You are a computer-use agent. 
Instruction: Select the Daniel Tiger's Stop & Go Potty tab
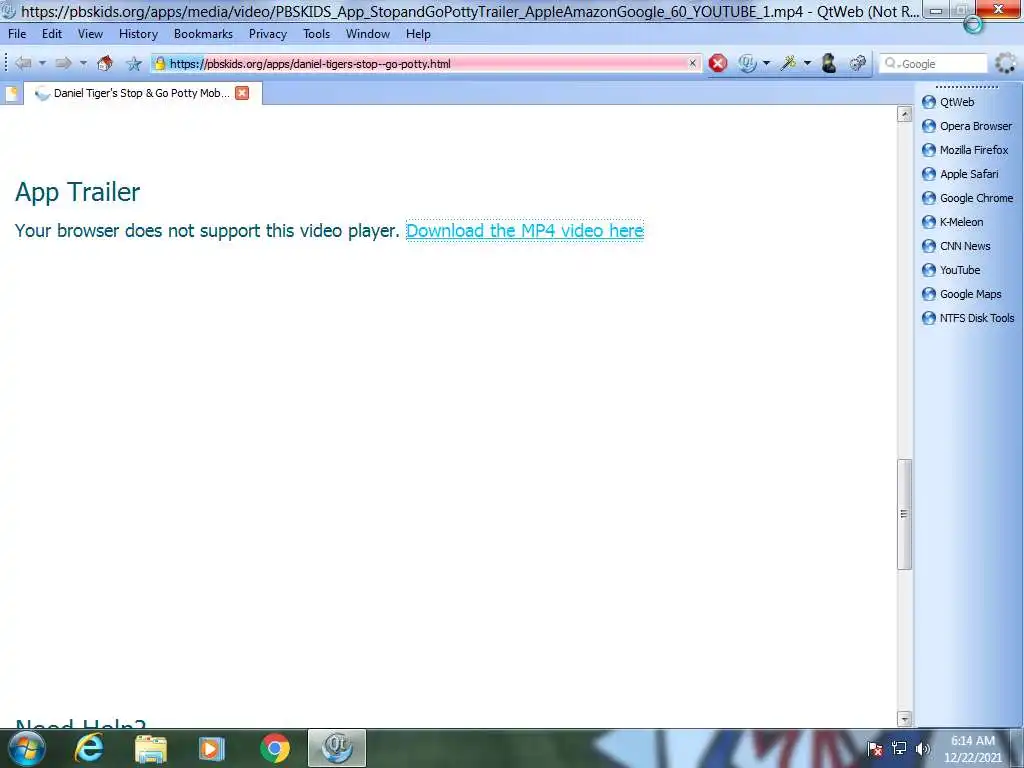coord(142,93)
